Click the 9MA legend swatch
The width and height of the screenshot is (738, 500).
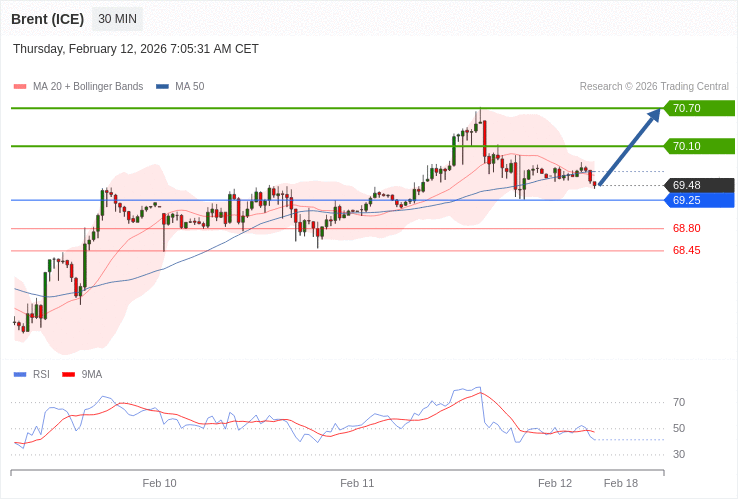pyautogui.click(x=69, y=375)
